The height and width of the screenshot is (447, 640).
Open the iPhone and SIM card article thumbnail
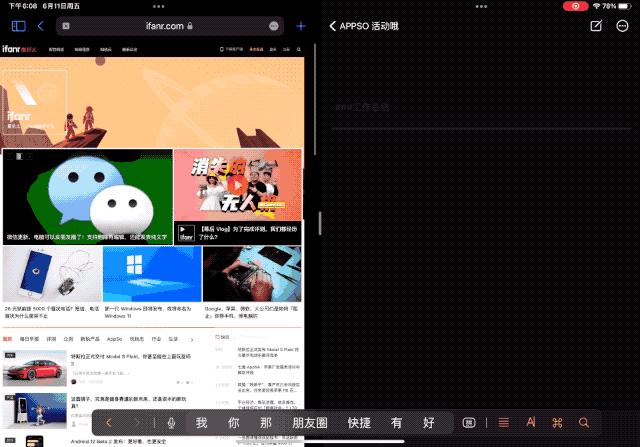(x=52, y=274)
